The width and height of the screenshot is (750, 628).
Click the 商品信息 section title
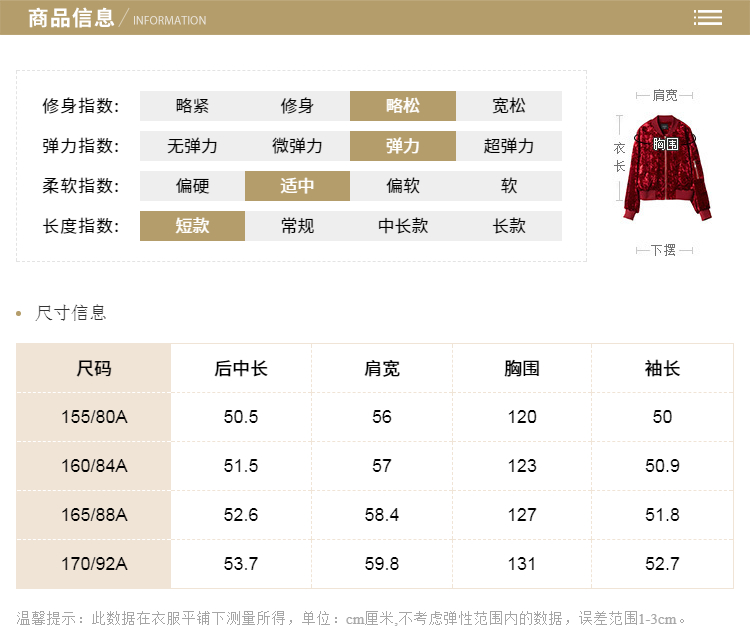[x=71, y=18]
